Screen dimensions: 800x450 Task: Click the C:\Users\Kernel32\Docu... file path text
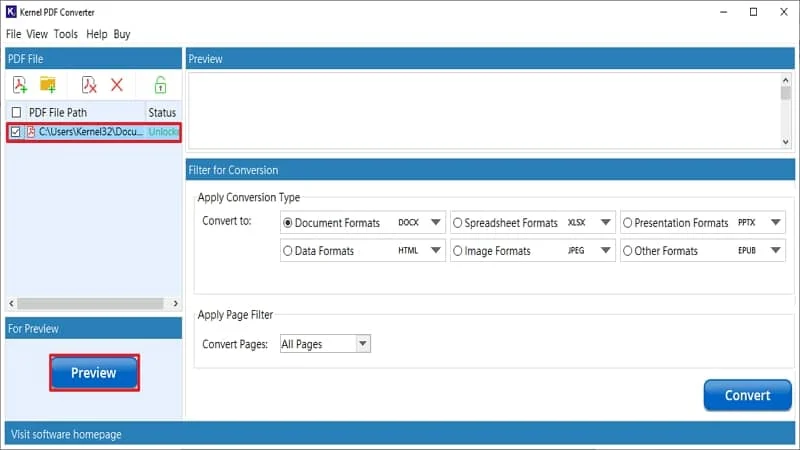tap(91, 132)
